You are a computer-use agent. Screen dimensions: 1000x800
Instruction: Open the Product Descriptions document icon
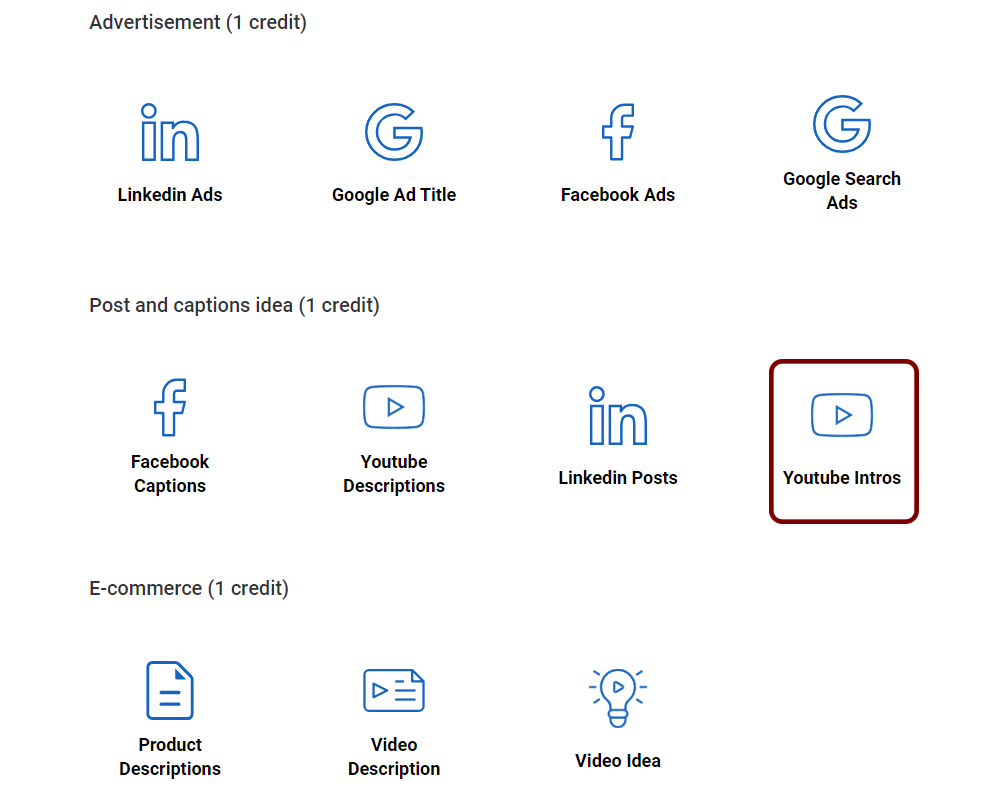coord(170,690)
